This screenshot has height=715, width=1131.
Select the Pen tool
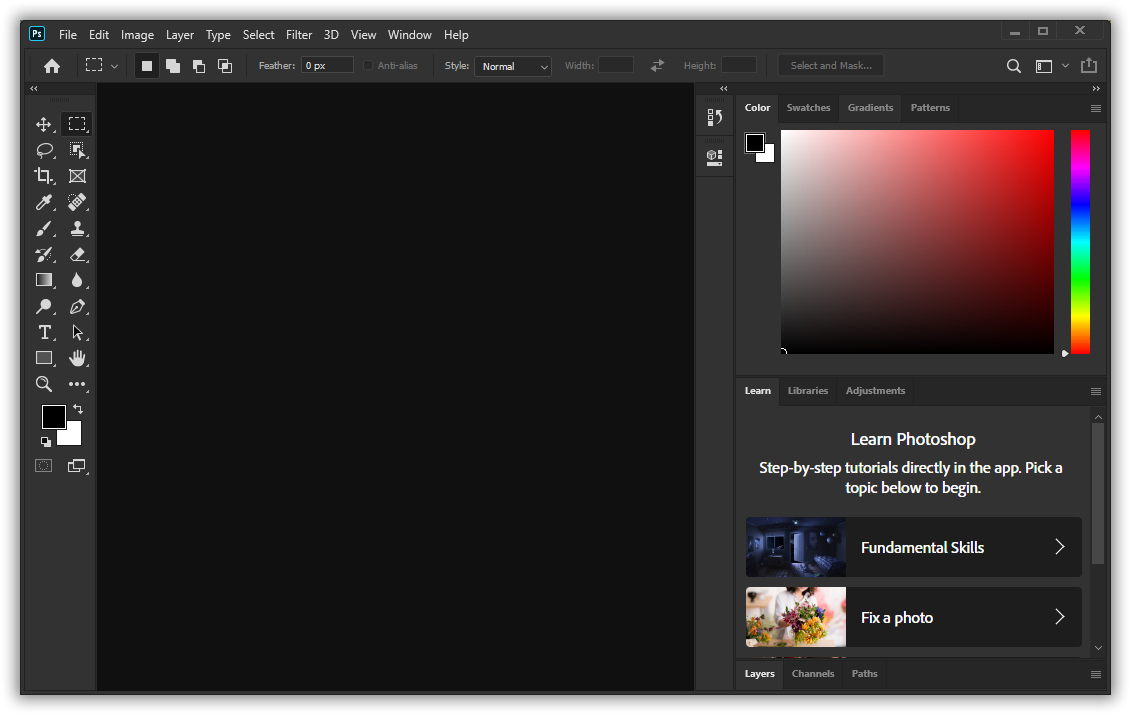point(77,307)
